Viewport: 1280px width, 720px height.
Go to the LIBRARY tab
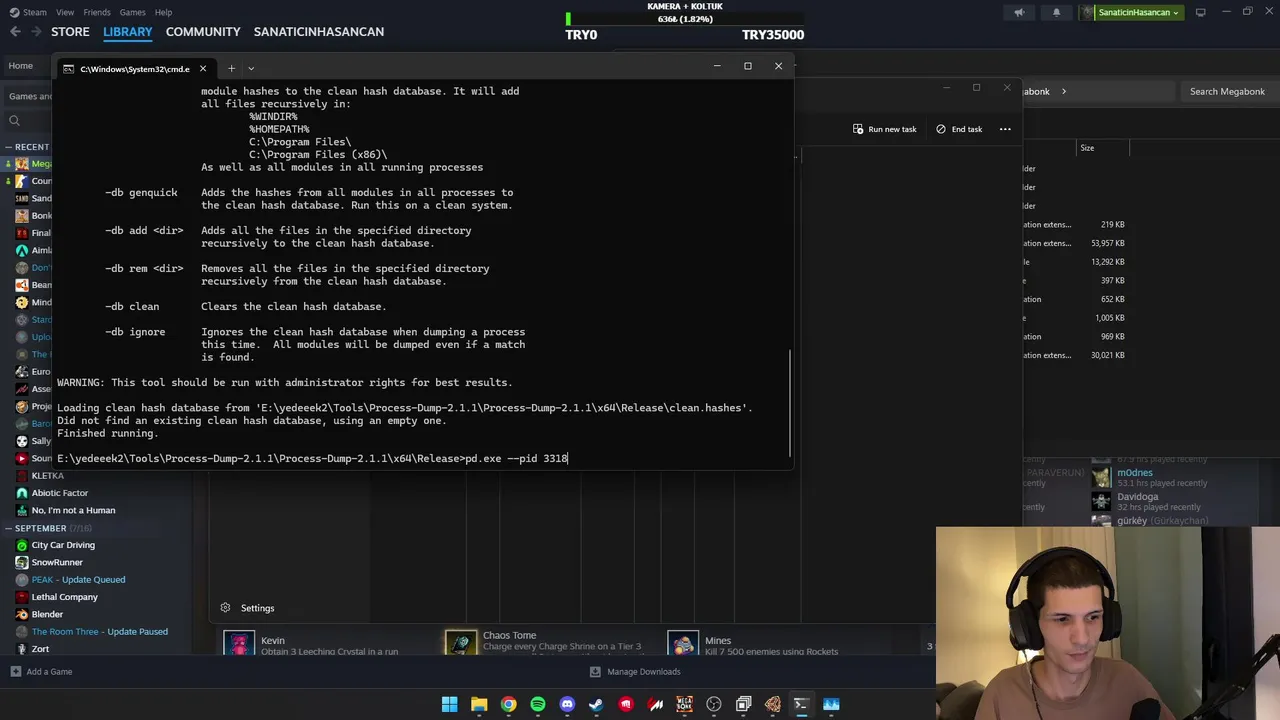click(x=128, y=32)
